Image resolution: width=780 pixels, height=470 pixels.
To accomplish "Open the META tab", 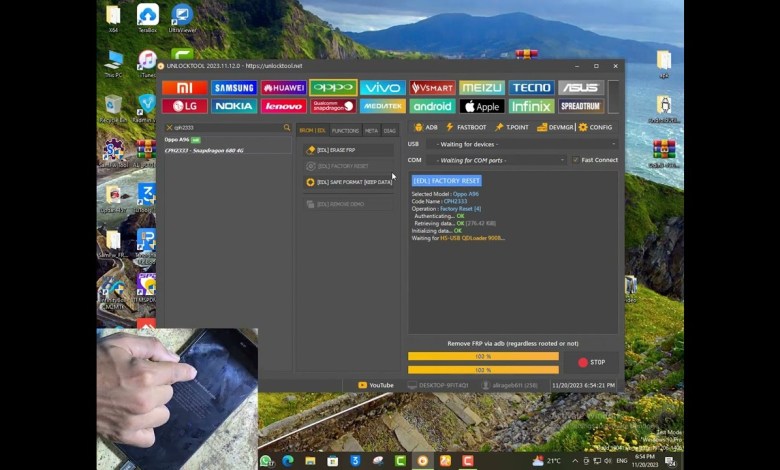I will coord(371,130).
